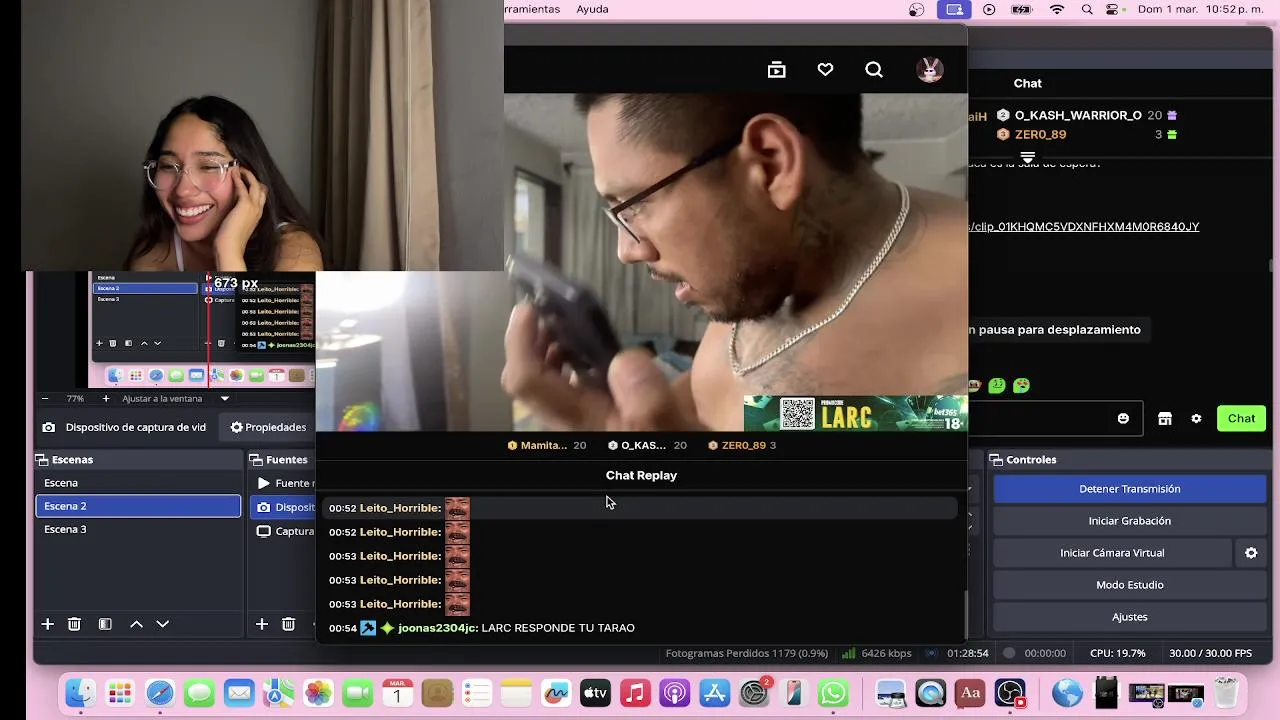
Task: Open the Ayuda menu
Action: pos(592,9)
